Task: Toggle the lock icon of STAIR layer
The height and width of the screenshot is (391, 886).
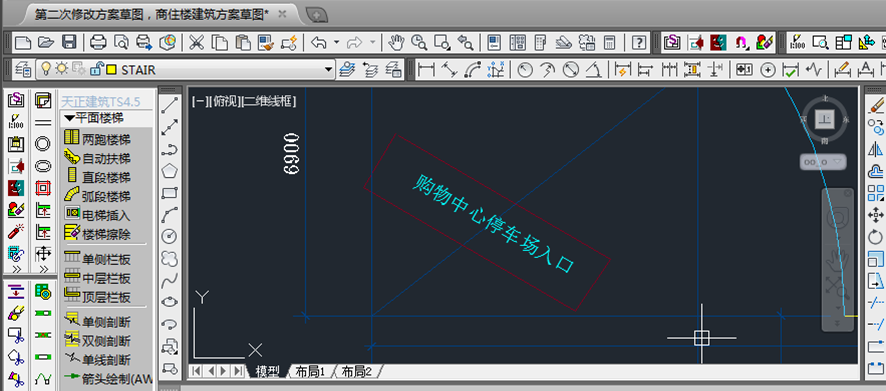Action: pyautogui.click(x=97, y=69)
